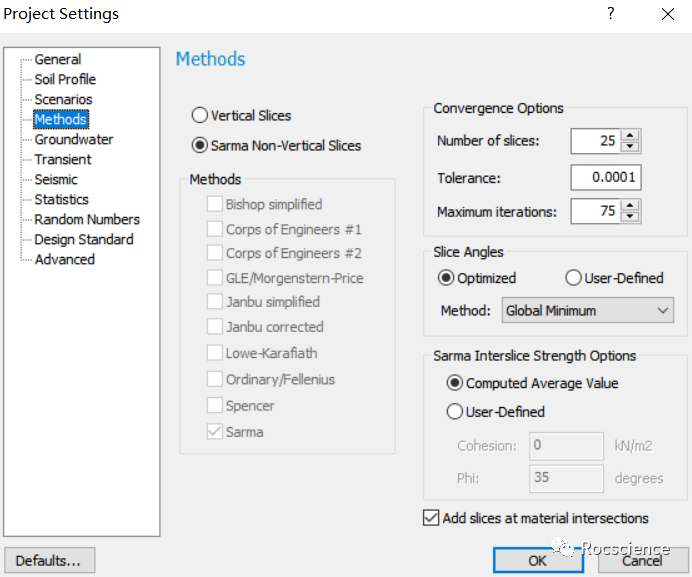This screenshot has height=577, width=692.
Task: Choose User-Defined slice angles
Action: click(574, 278)
